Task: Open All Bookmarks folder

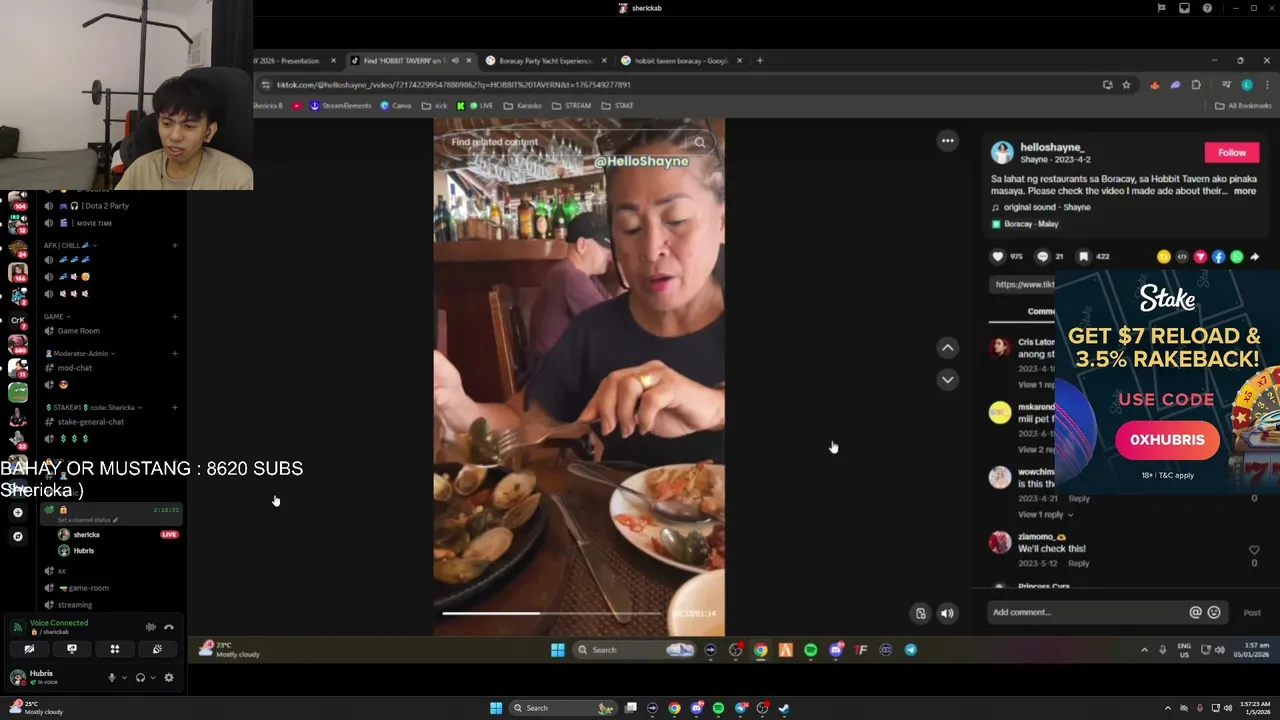Action: (x=1243, y=105)
